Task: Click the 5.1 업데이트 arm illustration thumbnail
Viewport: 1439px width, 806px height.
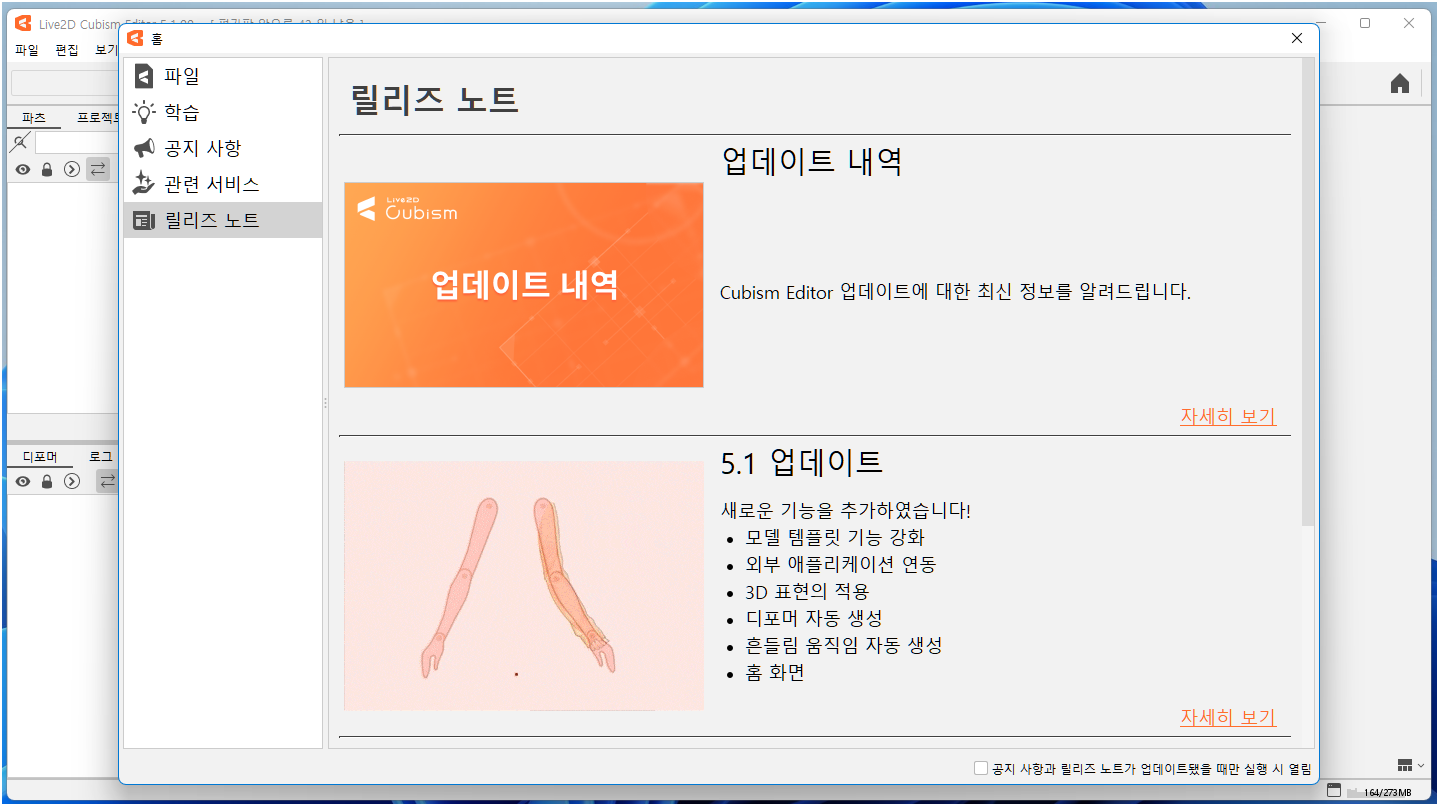Action: pos(524,586)
